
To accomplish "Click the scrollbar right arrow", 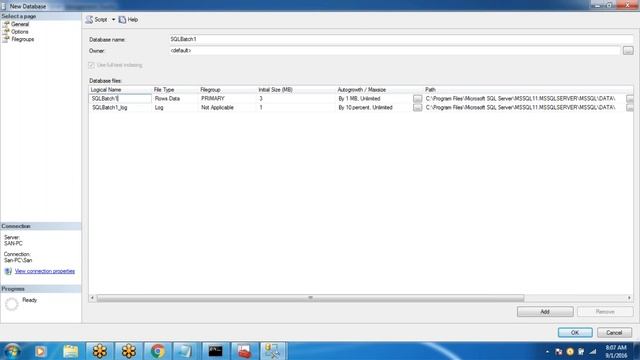I will tap(629, 298).
